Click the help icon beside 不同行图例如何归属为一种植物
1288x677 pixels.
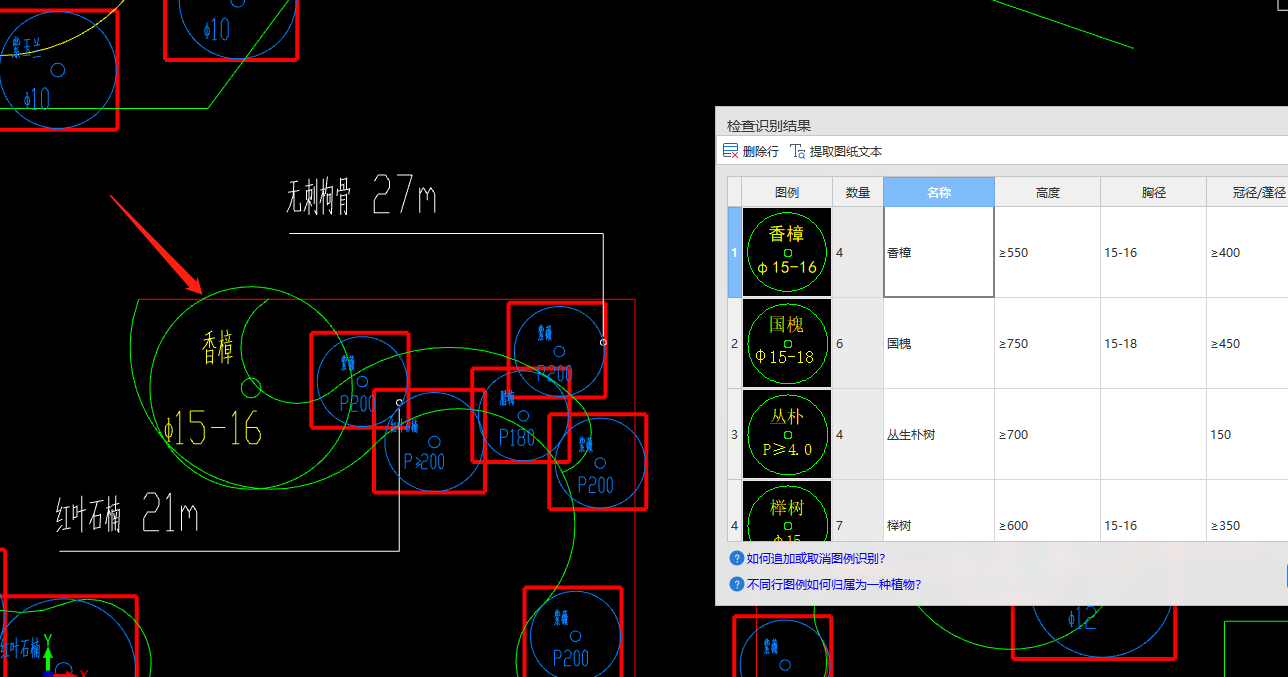tap(737, 584)
